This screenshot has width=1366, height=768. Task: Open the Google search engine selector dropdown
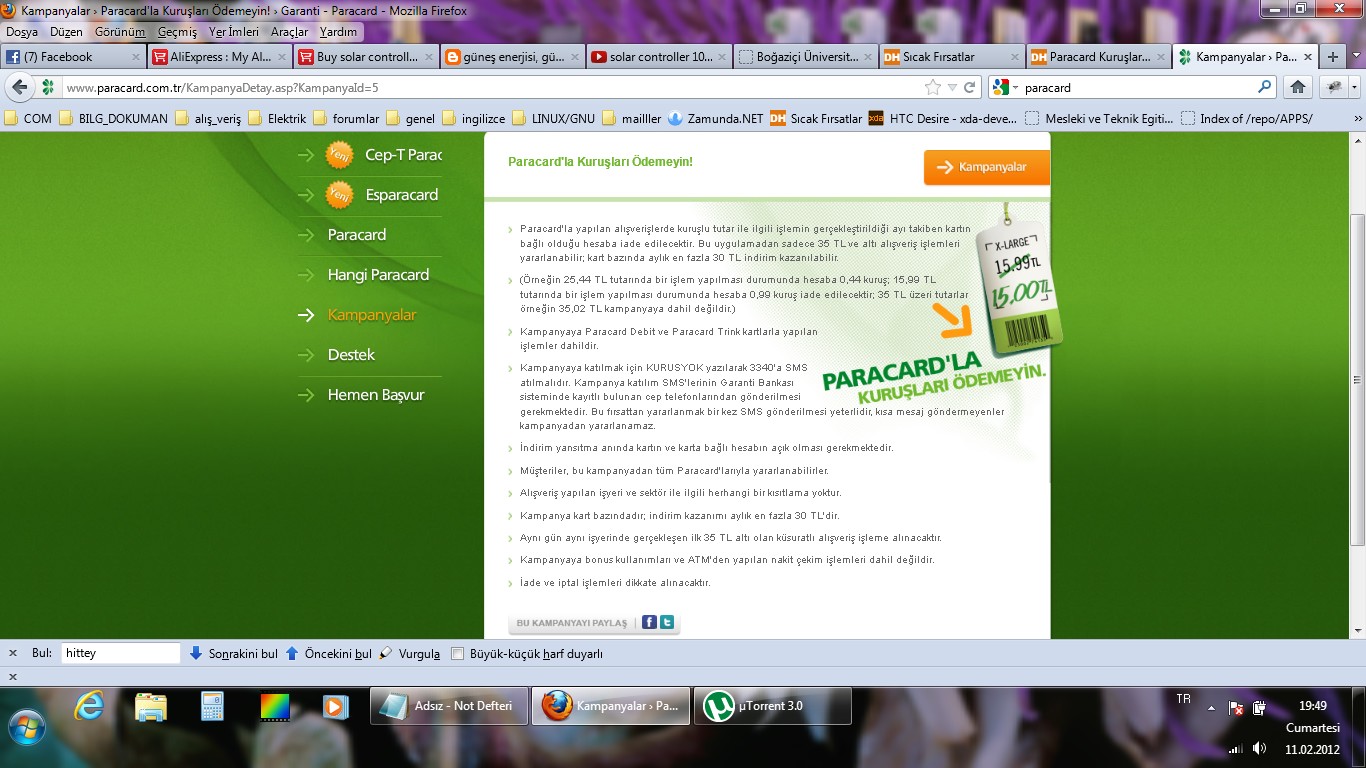pos(1004,87)
